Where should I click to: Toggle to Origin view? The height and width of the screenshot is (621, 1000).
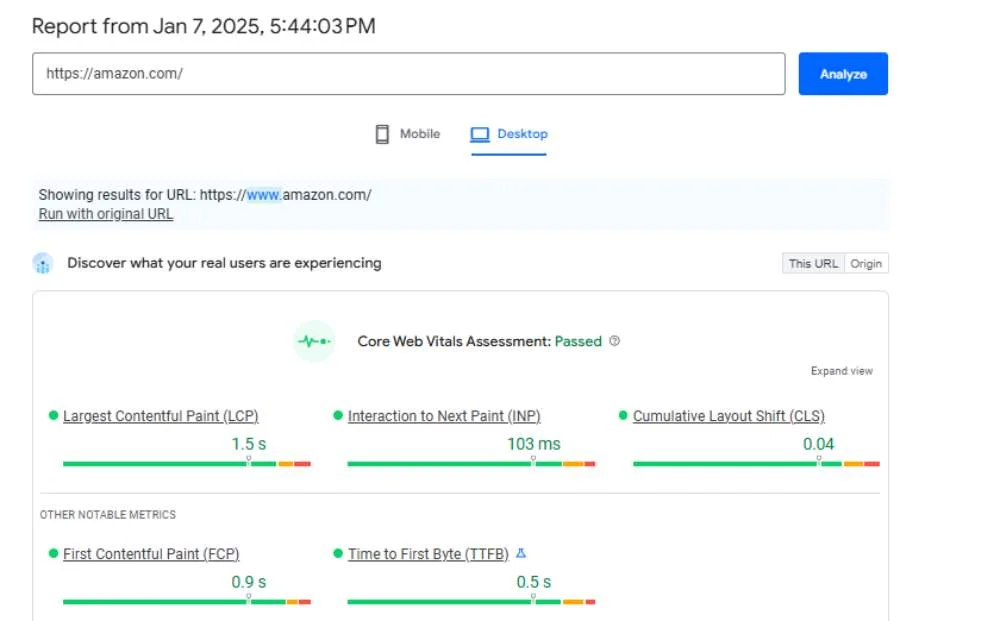pos(866,263)
